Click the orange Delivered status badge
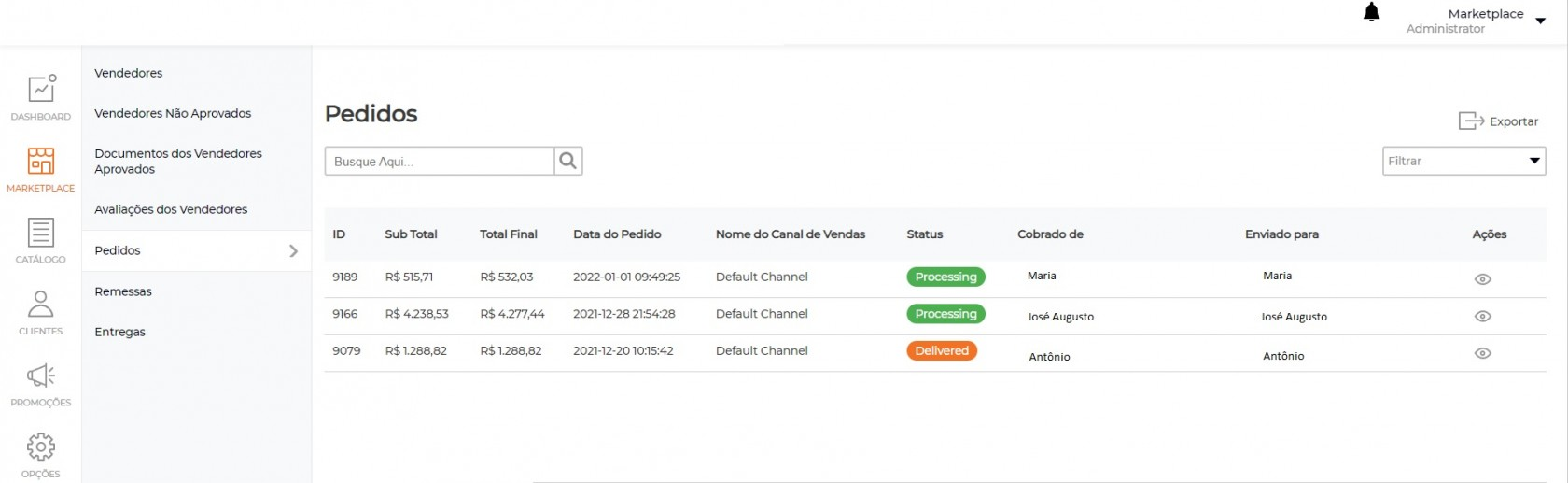The image size is (1568, 483). (x=941, y=351)
